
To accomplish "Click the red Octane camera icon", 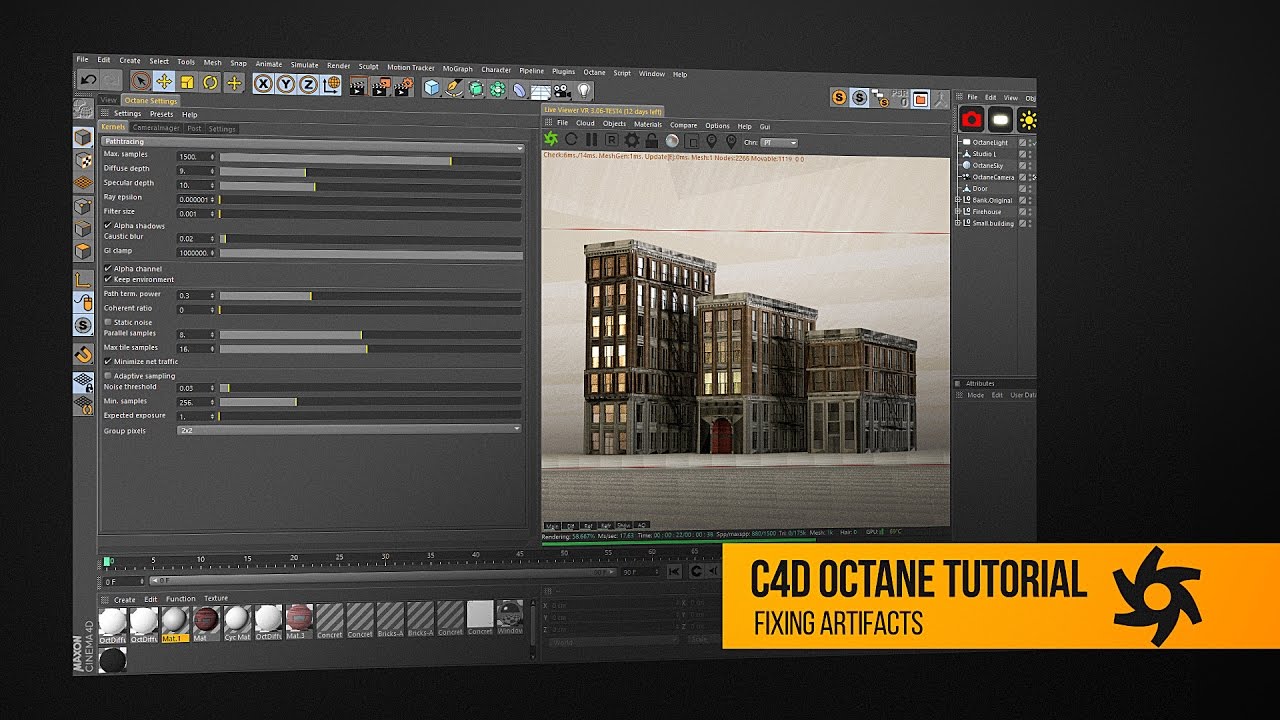I will (x=972, y=120).
